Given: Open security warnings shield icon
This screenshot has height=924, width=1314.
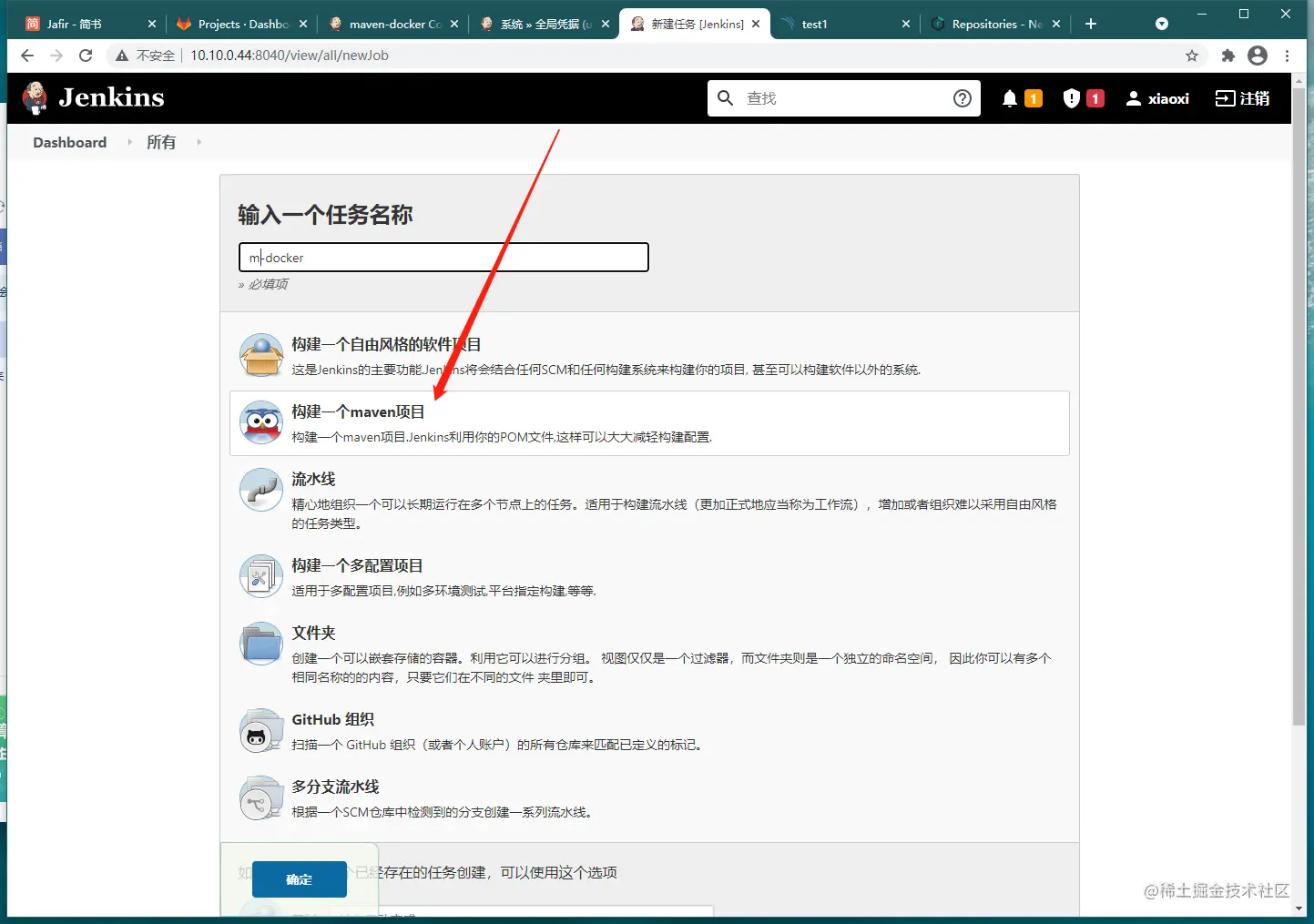Looking at the screenshot, I should click(x=1072, y=98).
